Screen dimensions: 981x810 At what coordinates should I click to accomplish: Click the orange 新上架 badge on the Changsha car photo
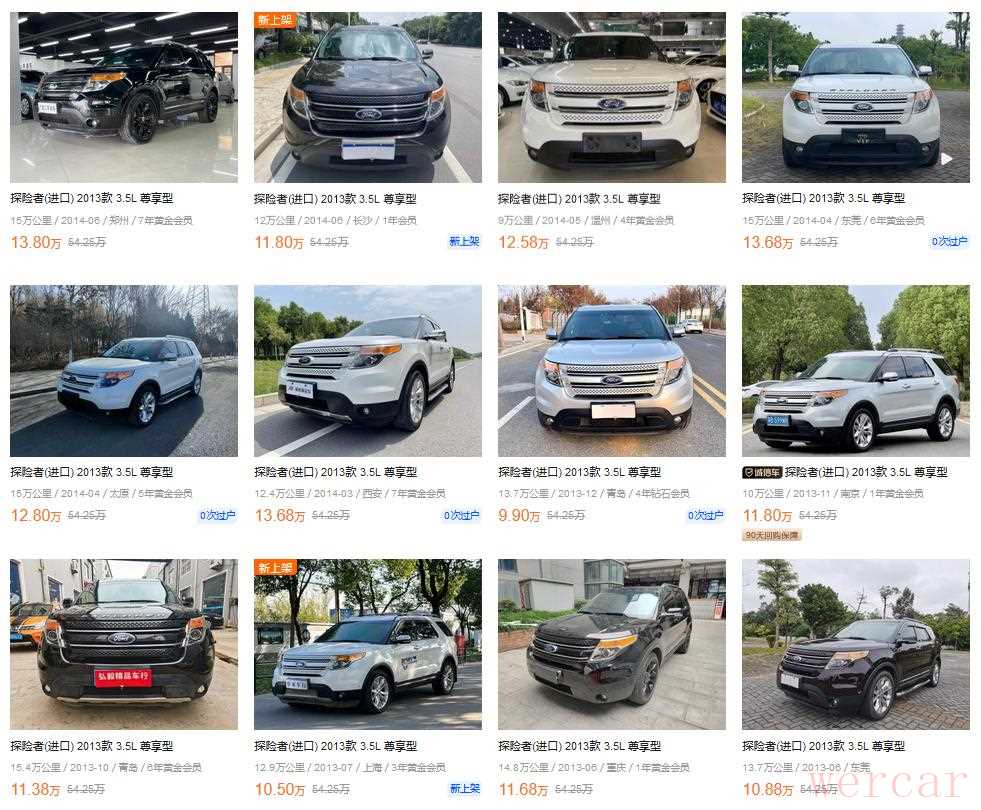275,19
